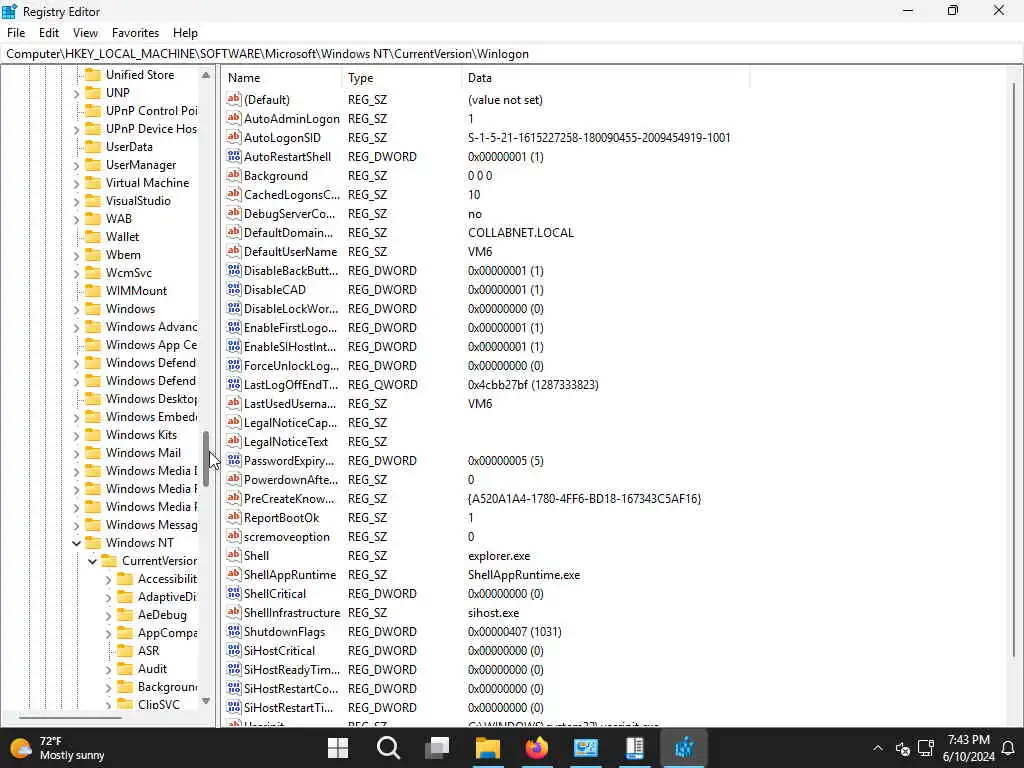Expand the Windows Kits tree node
Viewport: 1024px width, 768px height.
pos(76,435)
